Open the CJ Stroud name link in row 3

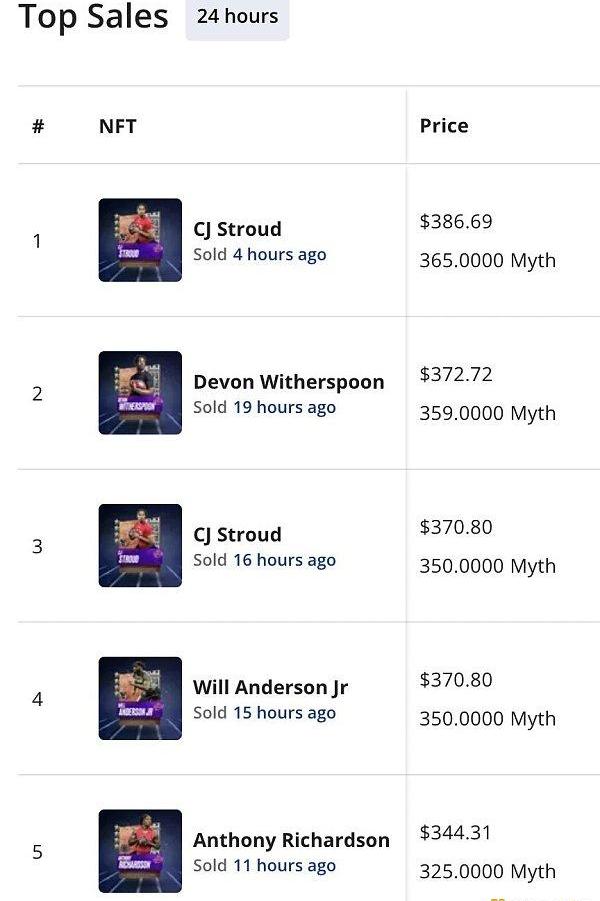(237, 534)
